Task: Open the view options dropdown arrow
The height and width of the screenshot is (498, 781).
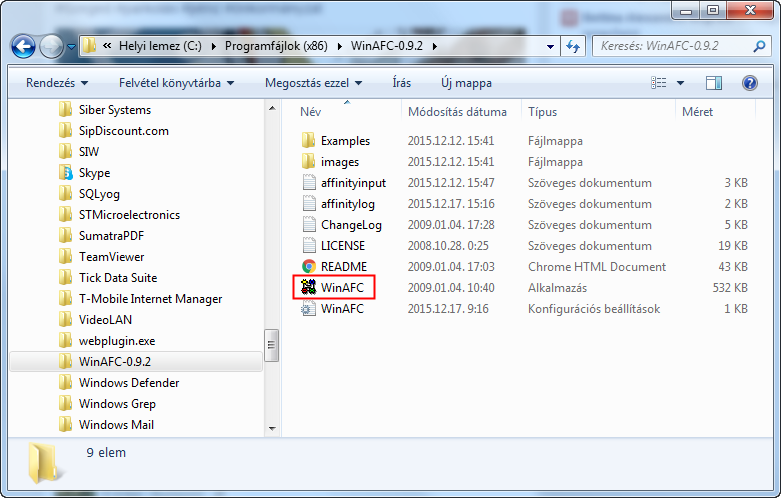Action: pos(680,83)
